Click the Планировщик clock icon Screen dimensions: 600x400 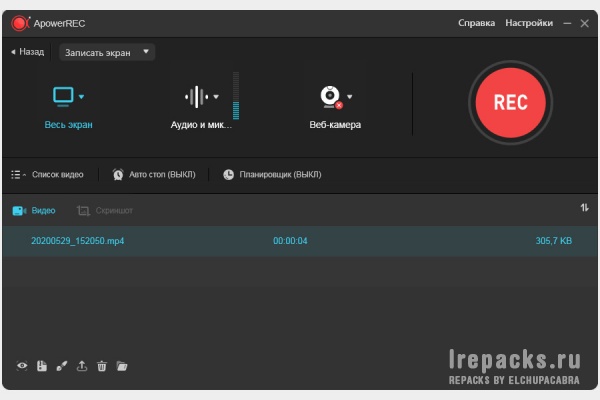click(228, 175)
